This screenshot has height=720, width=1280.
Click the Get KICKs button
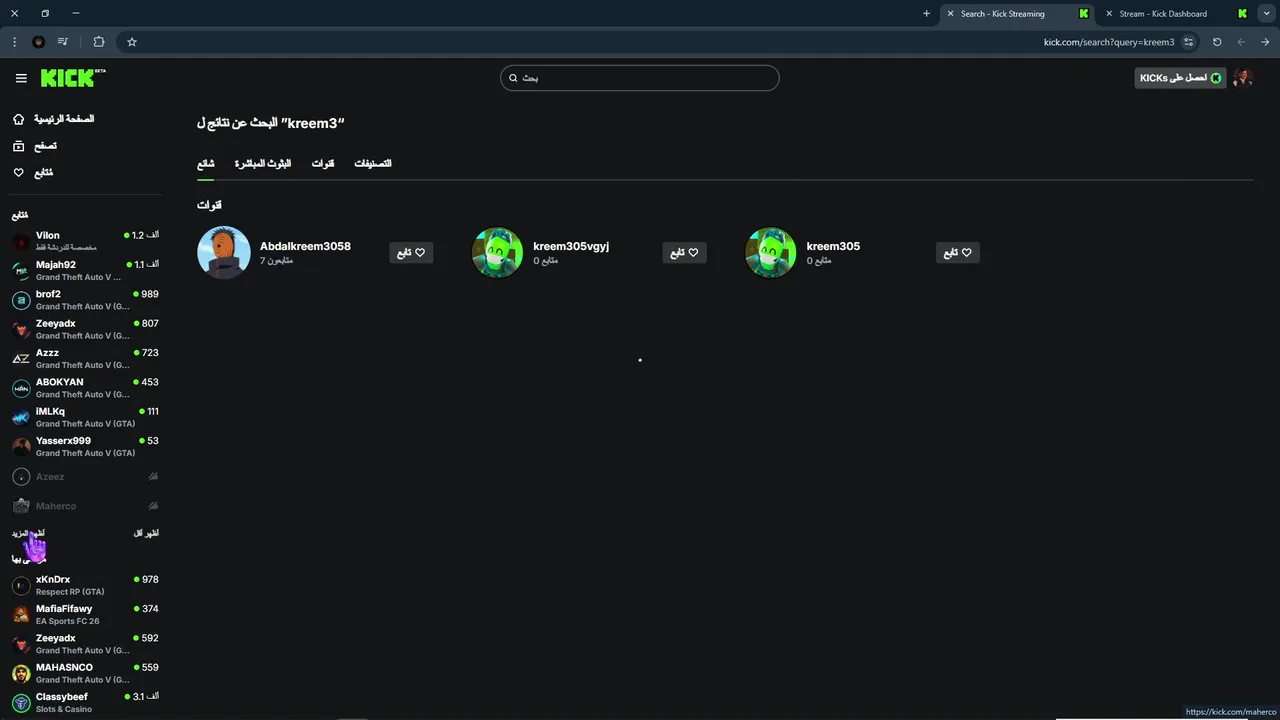(1180, 78)
